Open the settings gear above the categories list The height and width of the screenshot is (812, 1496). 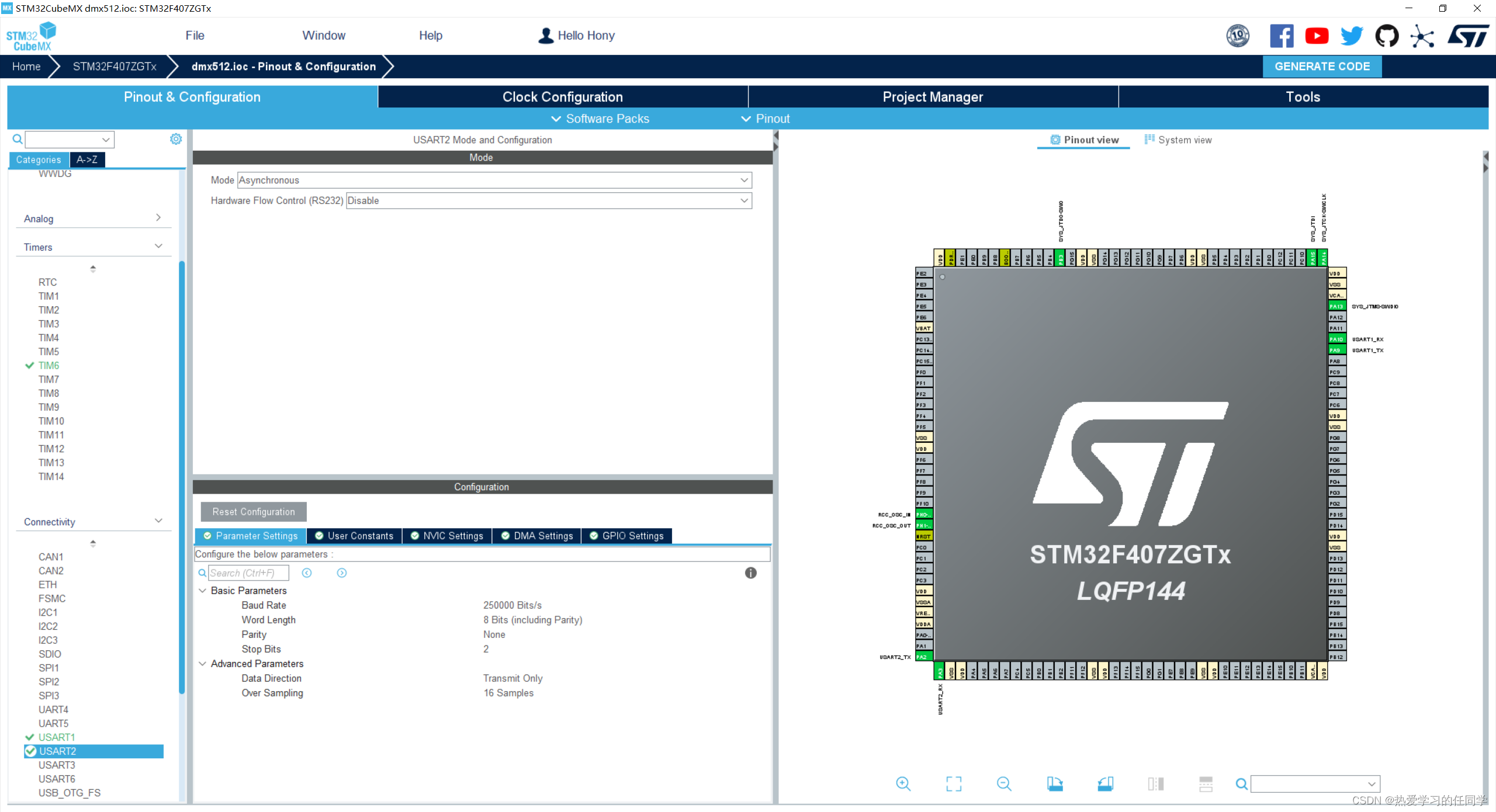pos(176,139)
